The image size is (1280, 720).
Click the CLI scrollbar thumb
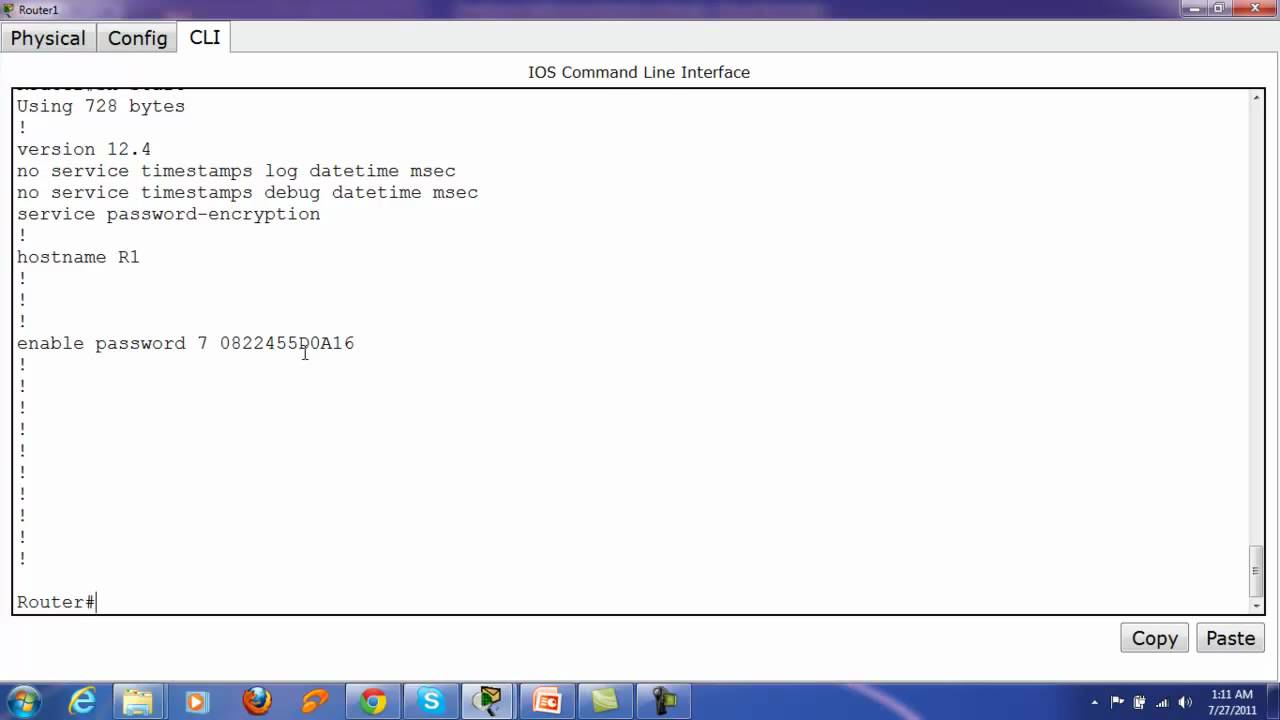click(1257, 570)
